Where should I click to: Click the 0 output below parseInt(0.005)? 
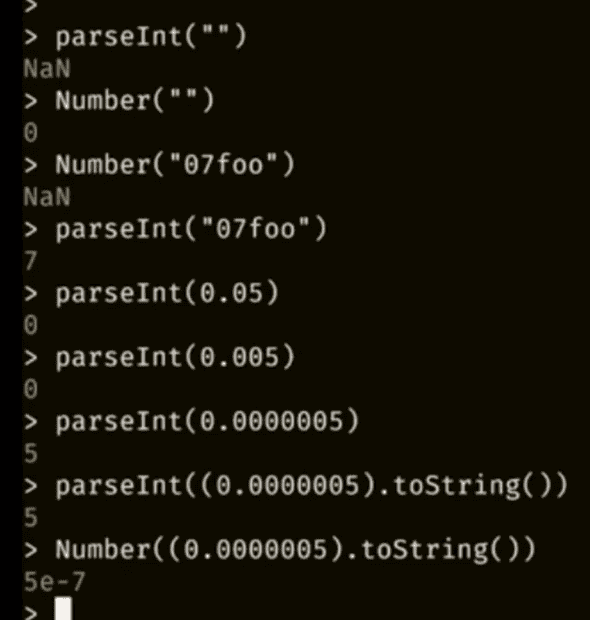click(x=31, y=389)
